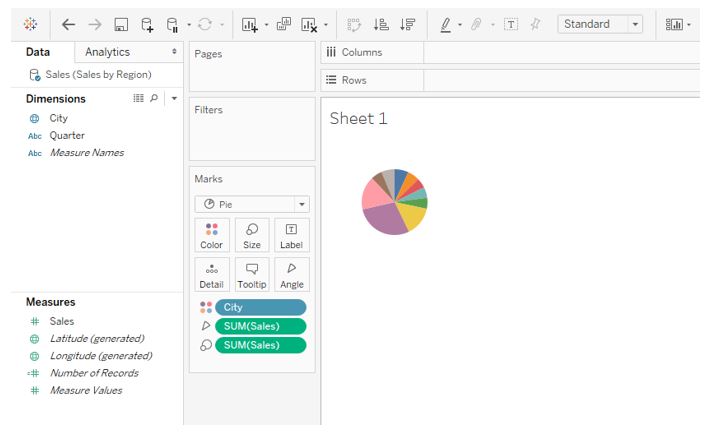The image size is (712, 442).
Task: Click the Undo back arrow
Action: pos(68,24)
